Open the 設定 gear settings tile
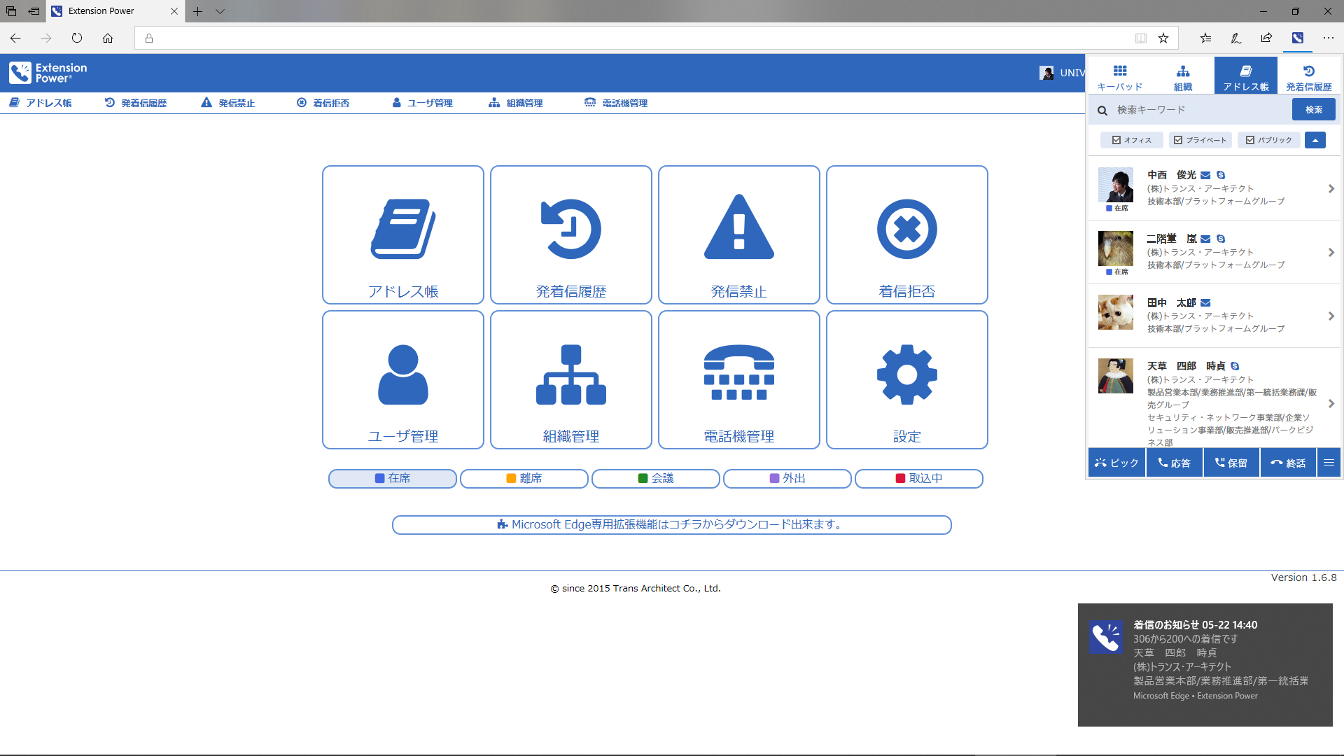This screenshot has height=756, width=1344. [x=907, y=380]
